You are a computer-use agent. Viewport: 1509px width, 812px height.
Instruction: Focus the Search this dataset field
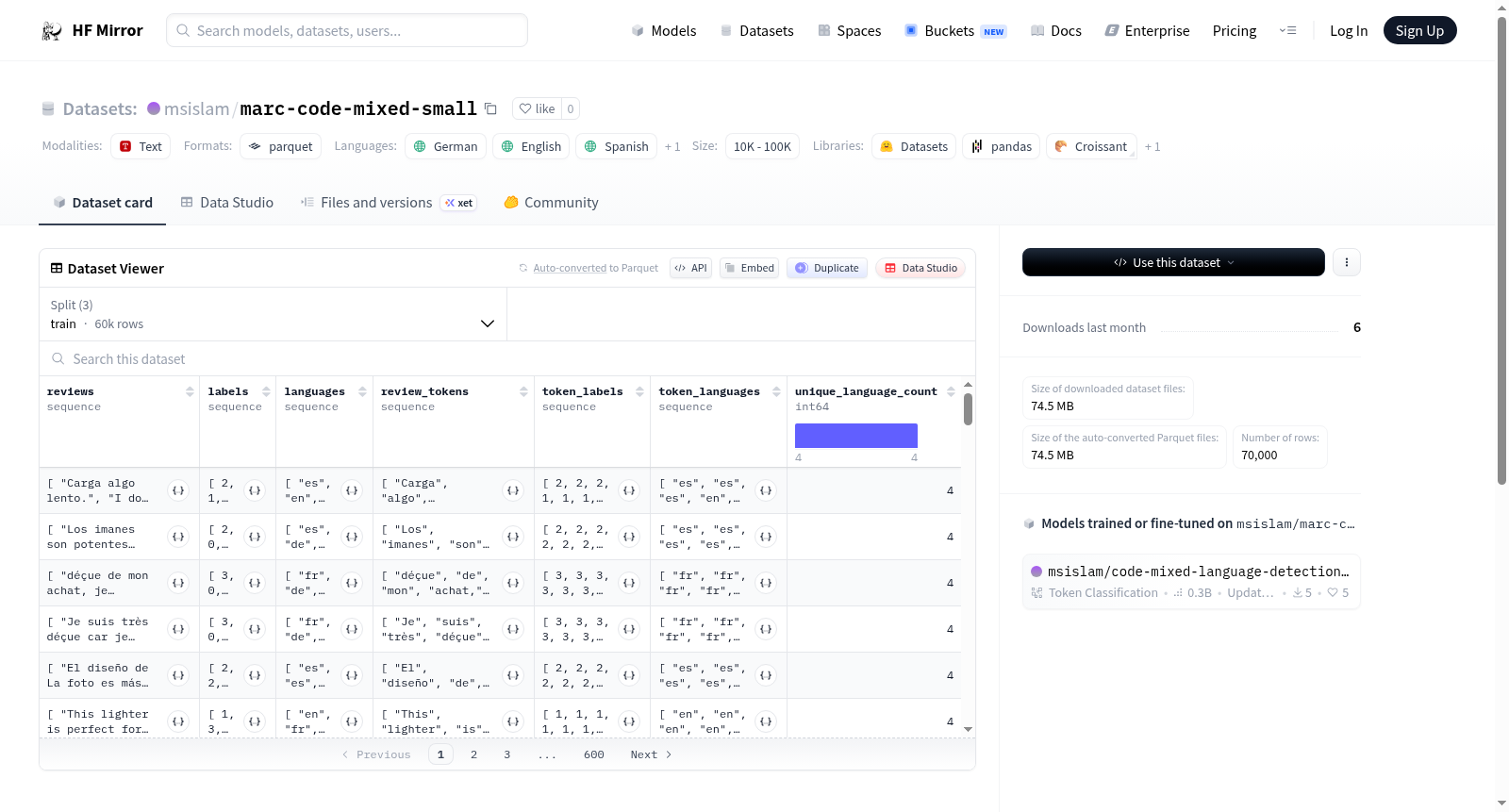point(507,359)
